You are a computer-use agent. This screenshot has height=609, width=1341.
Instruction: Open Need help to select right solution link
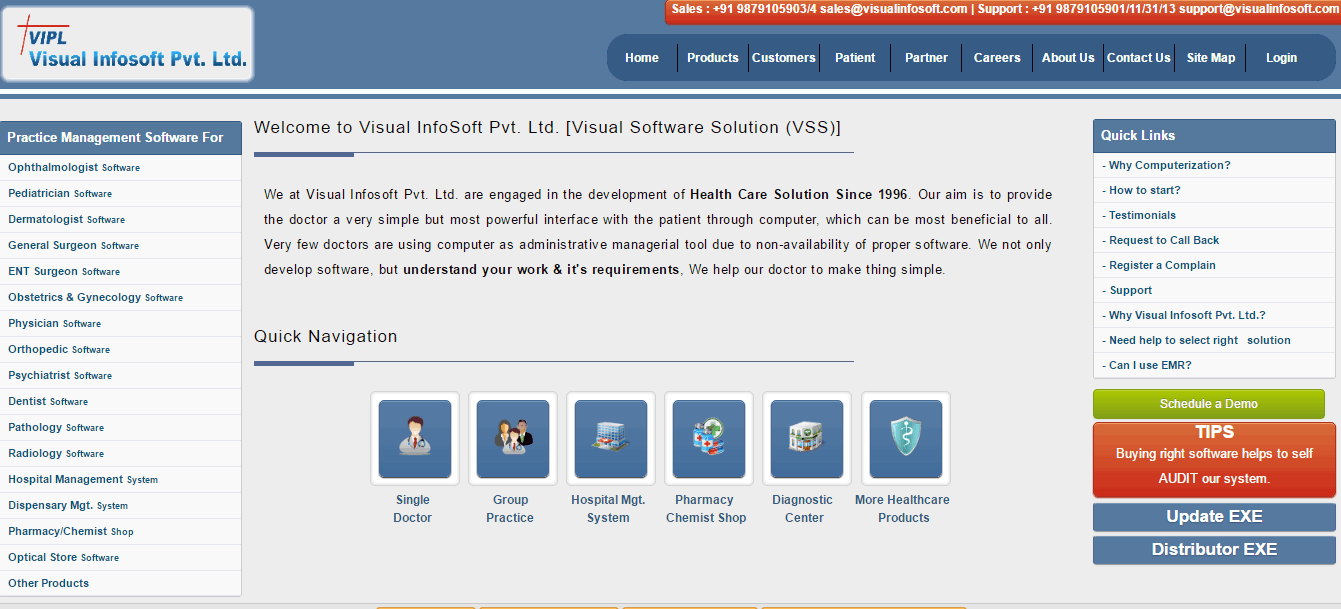[x=1197, y=341]
